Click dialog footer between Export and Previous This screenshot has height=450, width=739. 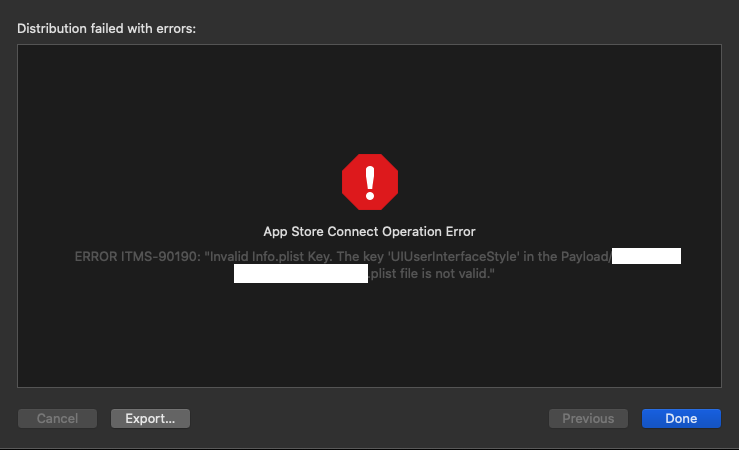(369, 419)
